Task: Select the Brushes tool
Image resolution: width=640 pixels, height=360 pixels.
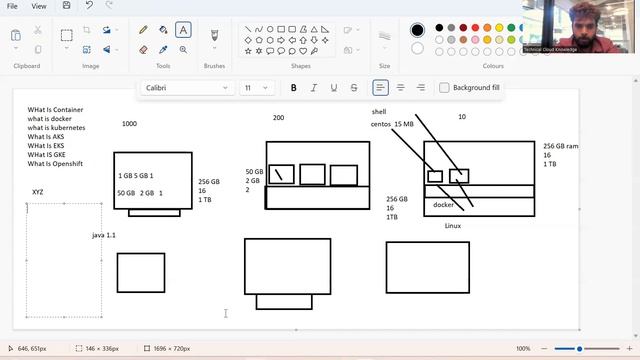Action: click(214, 35)
